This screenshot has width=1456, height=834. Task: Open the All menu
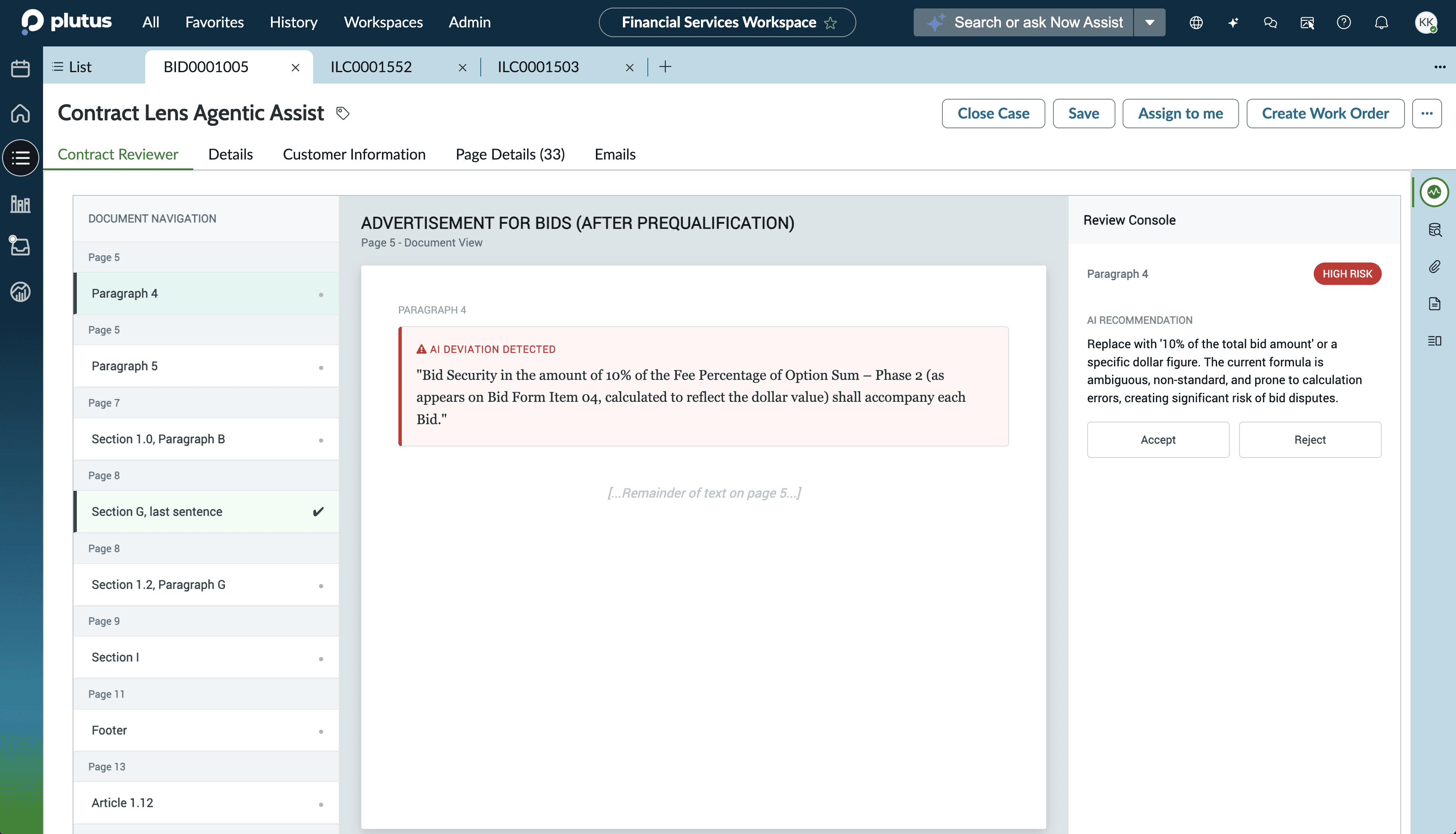(151, 22)
